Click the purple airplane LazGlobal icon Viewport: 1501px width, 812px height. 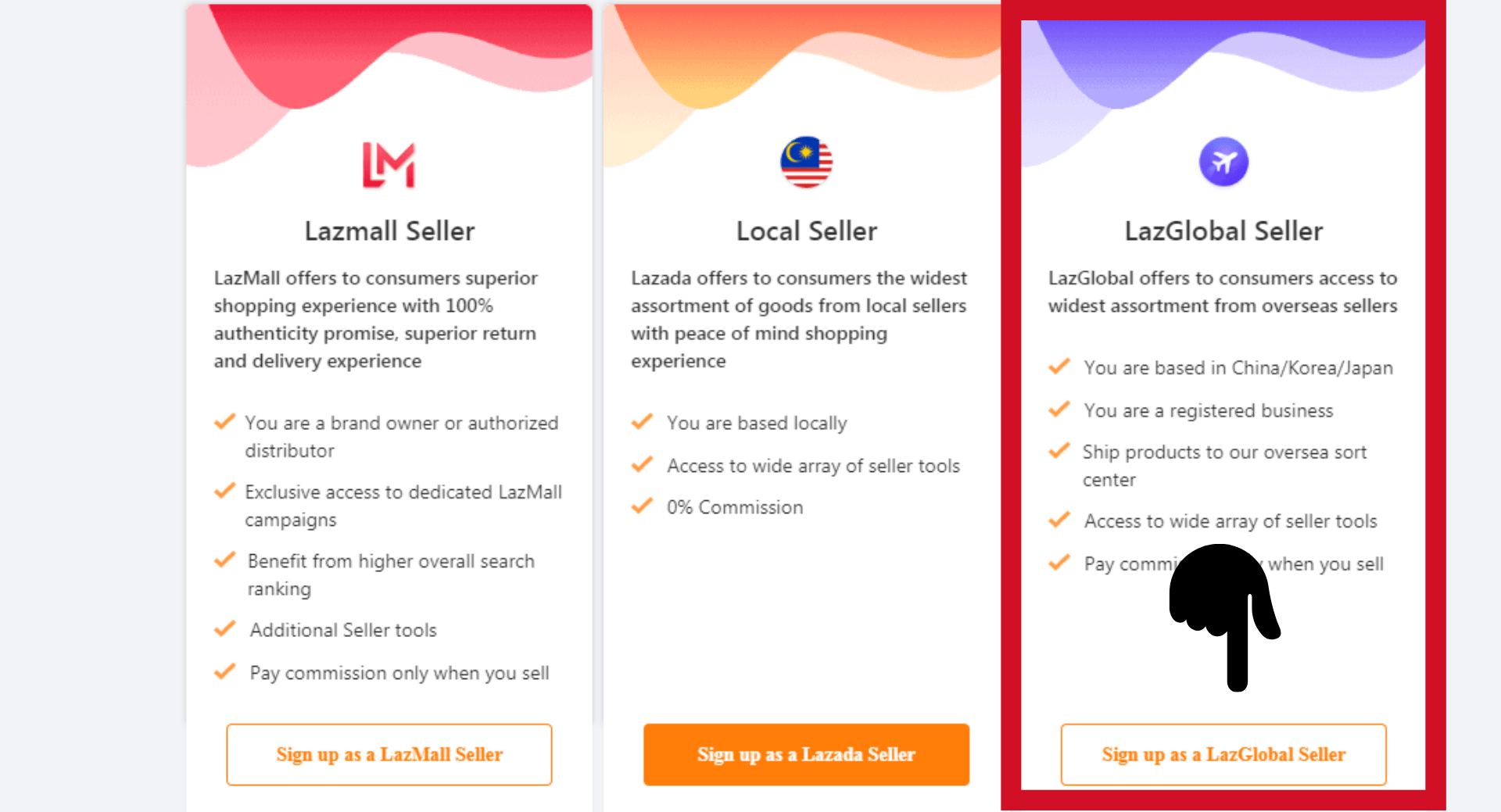pos(1223,162)
